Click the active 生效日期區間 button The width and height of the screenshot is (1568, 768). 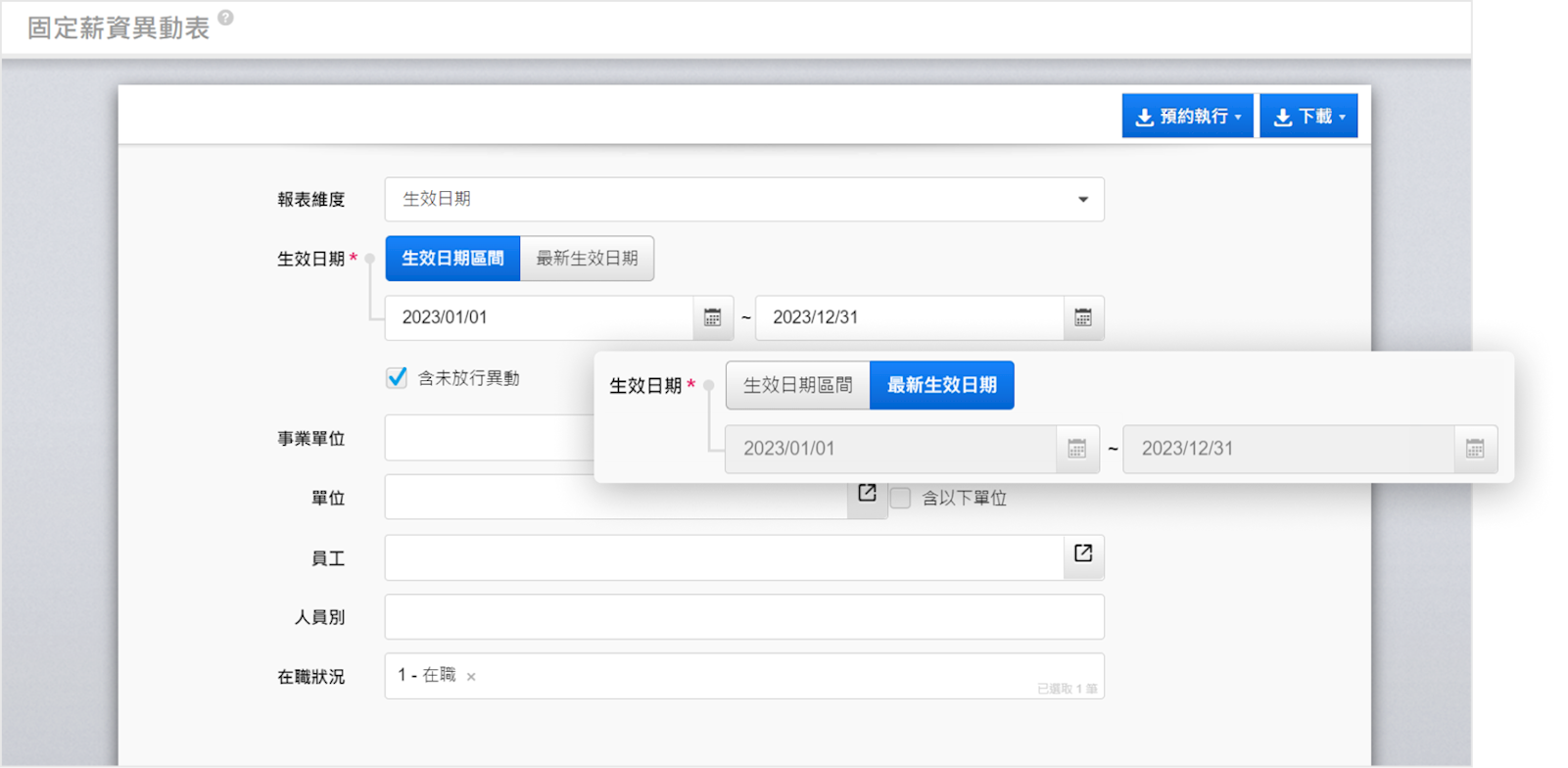point(452,259)
